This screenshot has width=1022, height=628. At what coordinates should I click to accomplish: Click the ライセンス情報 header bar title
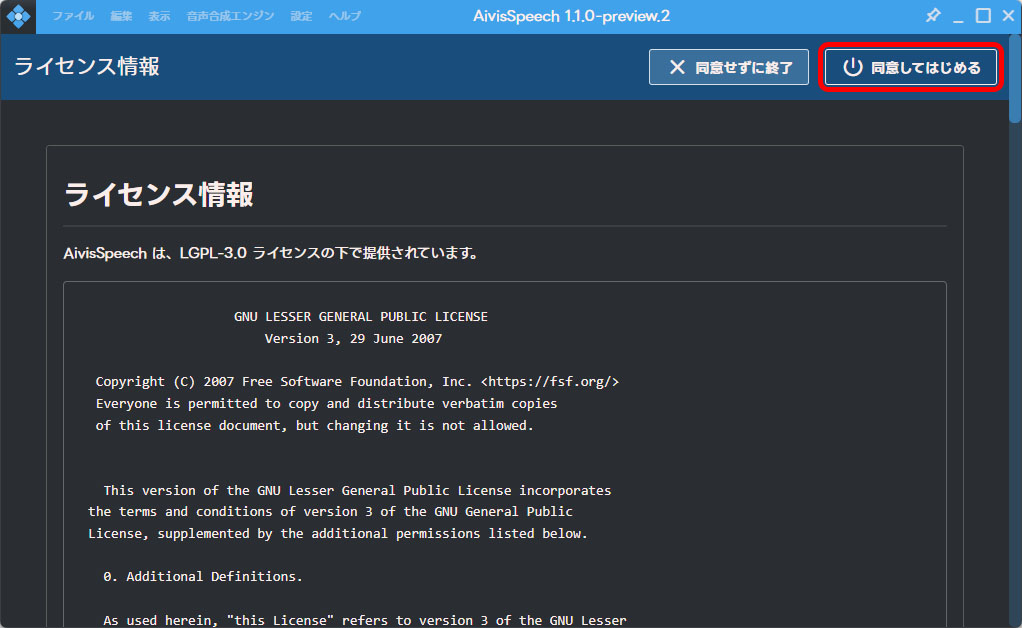[87, 66]
